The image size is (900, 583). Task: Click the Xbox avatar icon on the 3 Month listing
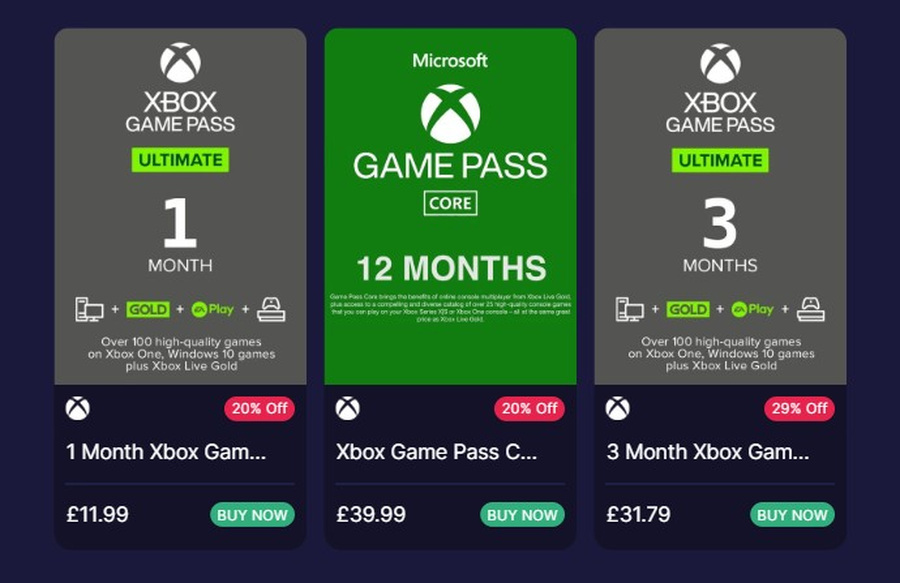click(619, 409)
